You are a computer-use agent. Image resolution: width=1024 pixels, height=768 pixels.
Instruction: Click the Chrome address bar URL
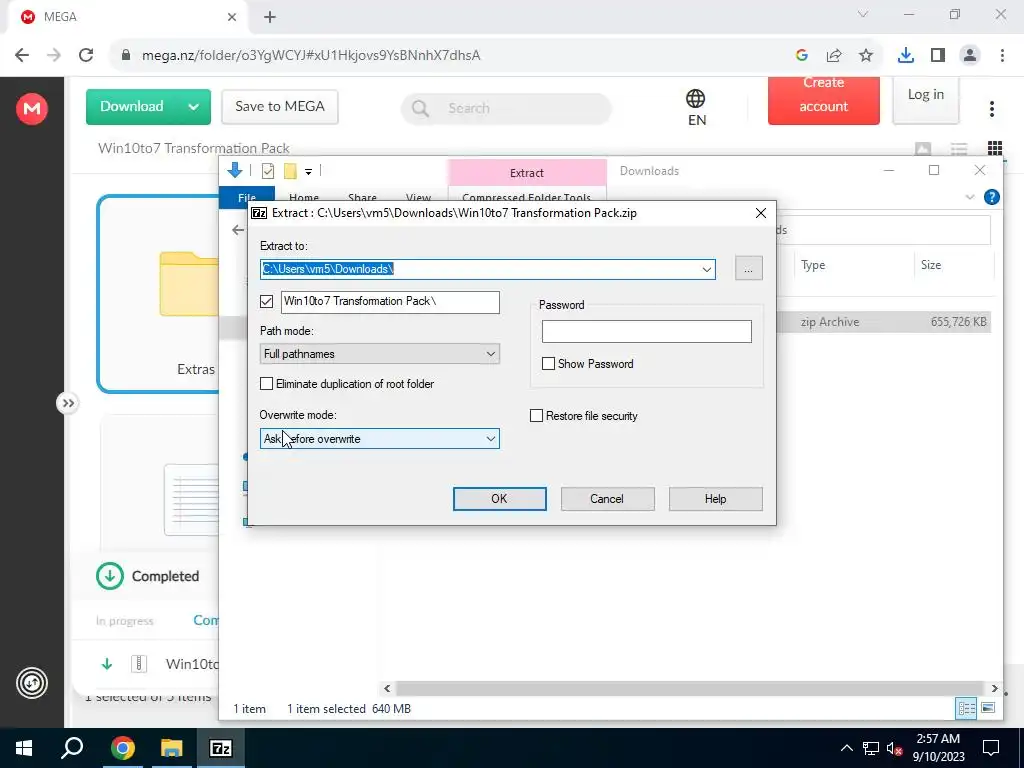pyautogui.click(x=311, y=56)
